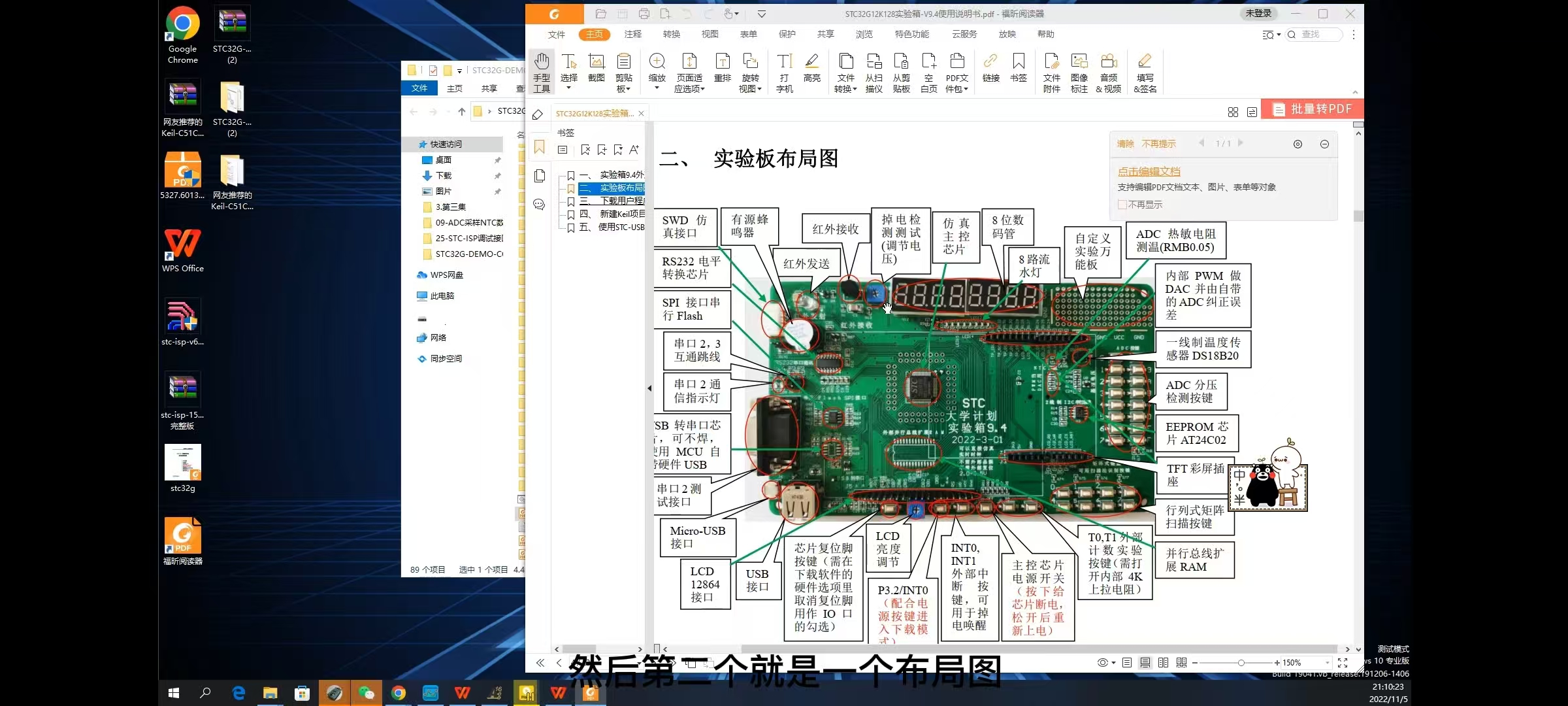Screen dimensions: 1568x706
Task: Click the File Attachment (文件附件) tool
Action: [x=1051, y=73]
